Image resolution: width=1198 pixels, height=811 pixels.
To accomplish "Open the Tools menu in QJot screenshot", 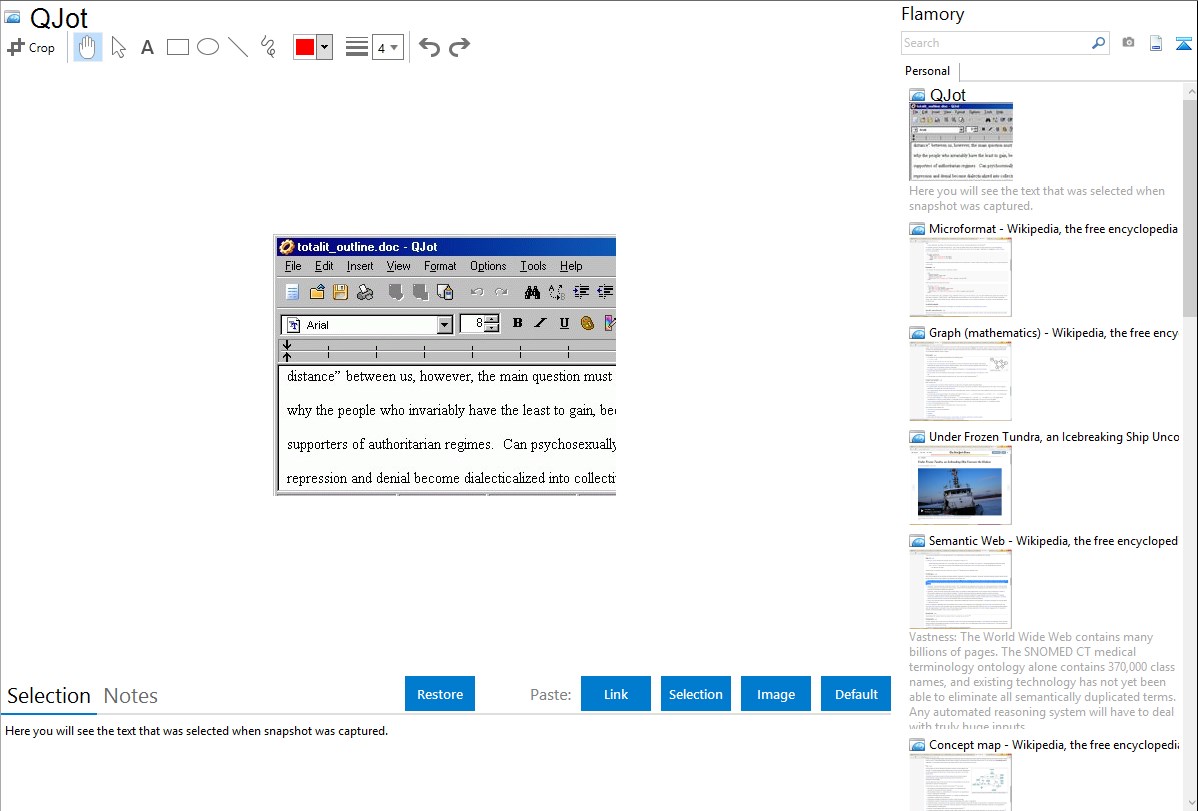I will (533, 266).
